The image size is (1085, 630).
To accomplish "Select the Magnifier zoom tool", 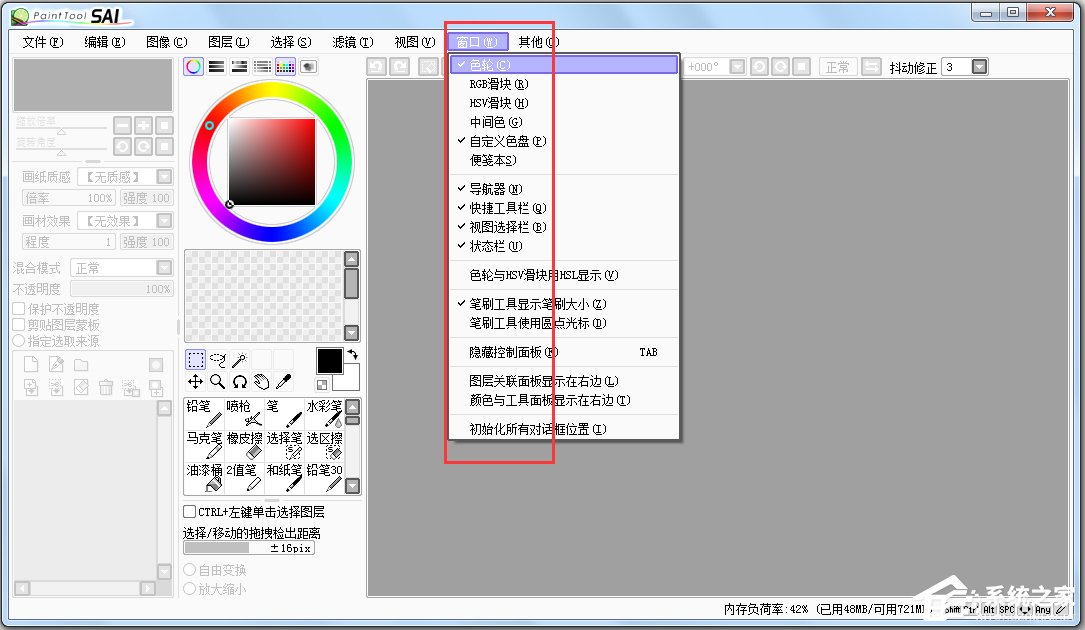I will click(217, 382).
